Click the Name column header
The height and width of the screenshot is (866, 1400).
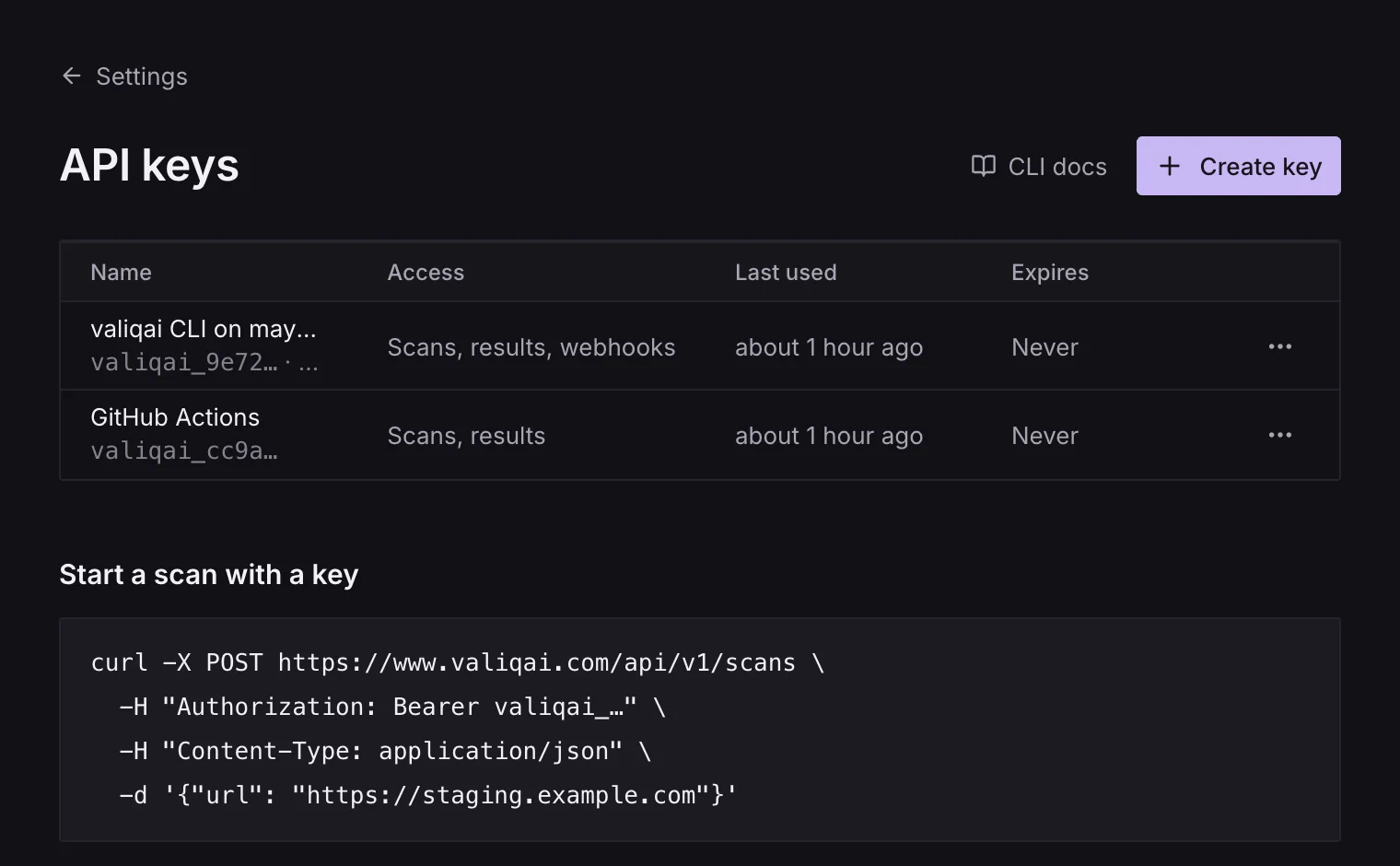click(x=121, y=272)
